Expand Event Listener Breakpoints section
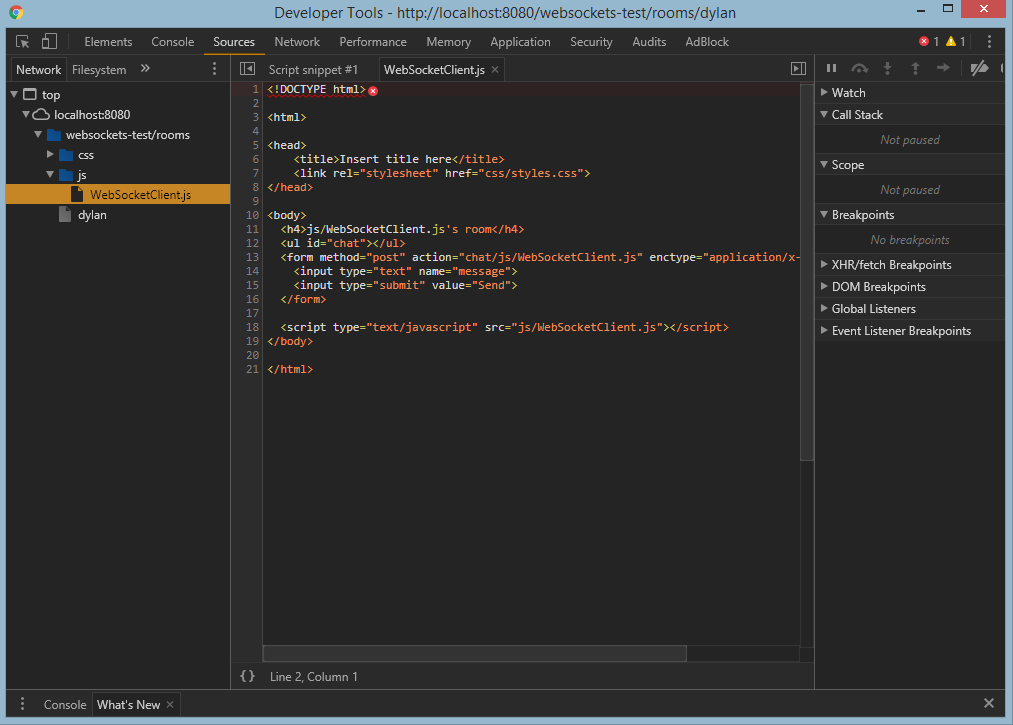Image resolution: width=1013 pixels, height=725 pixels. pyautogui.click(x=824, y=330)
